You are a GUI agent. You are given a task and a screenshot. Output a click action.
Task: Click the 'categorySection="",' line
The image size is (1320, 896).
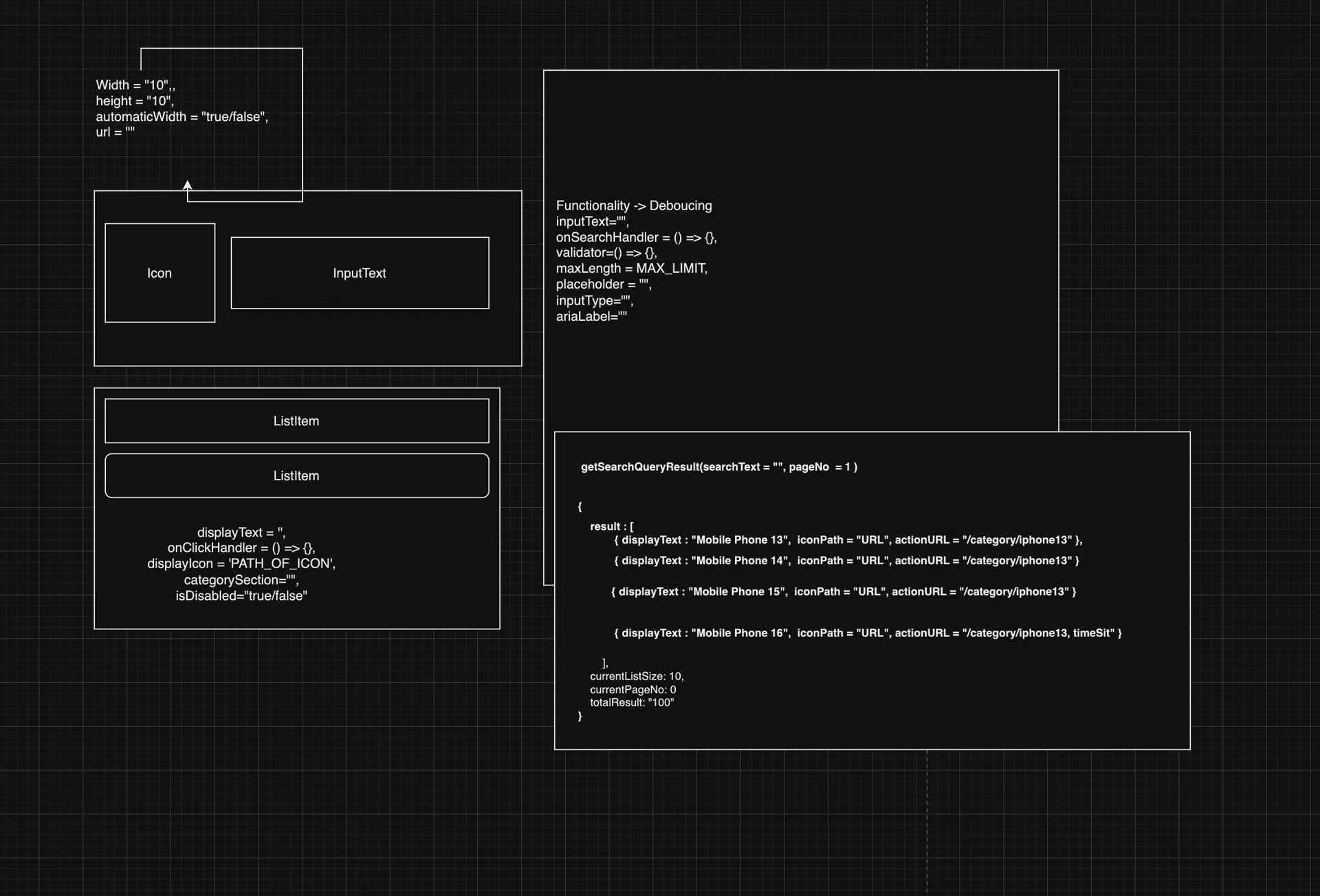241,580
